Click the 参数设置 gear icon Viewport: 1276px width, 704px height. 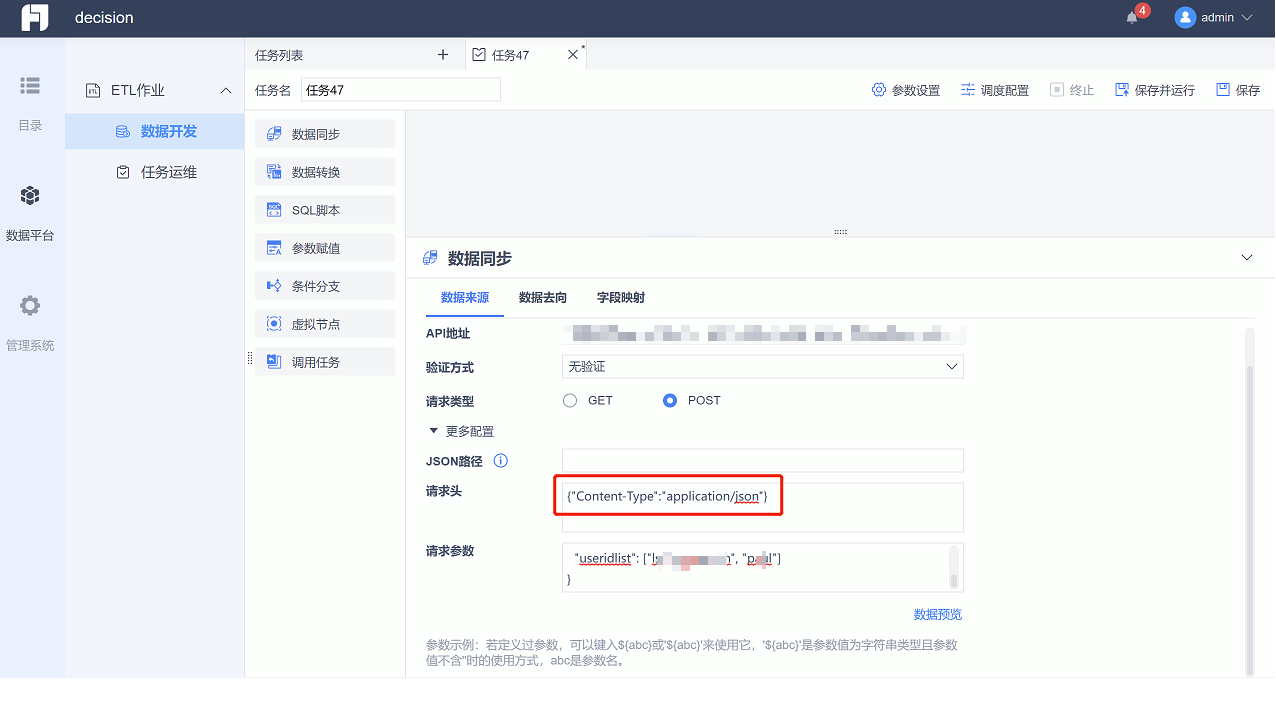(879, 90)
